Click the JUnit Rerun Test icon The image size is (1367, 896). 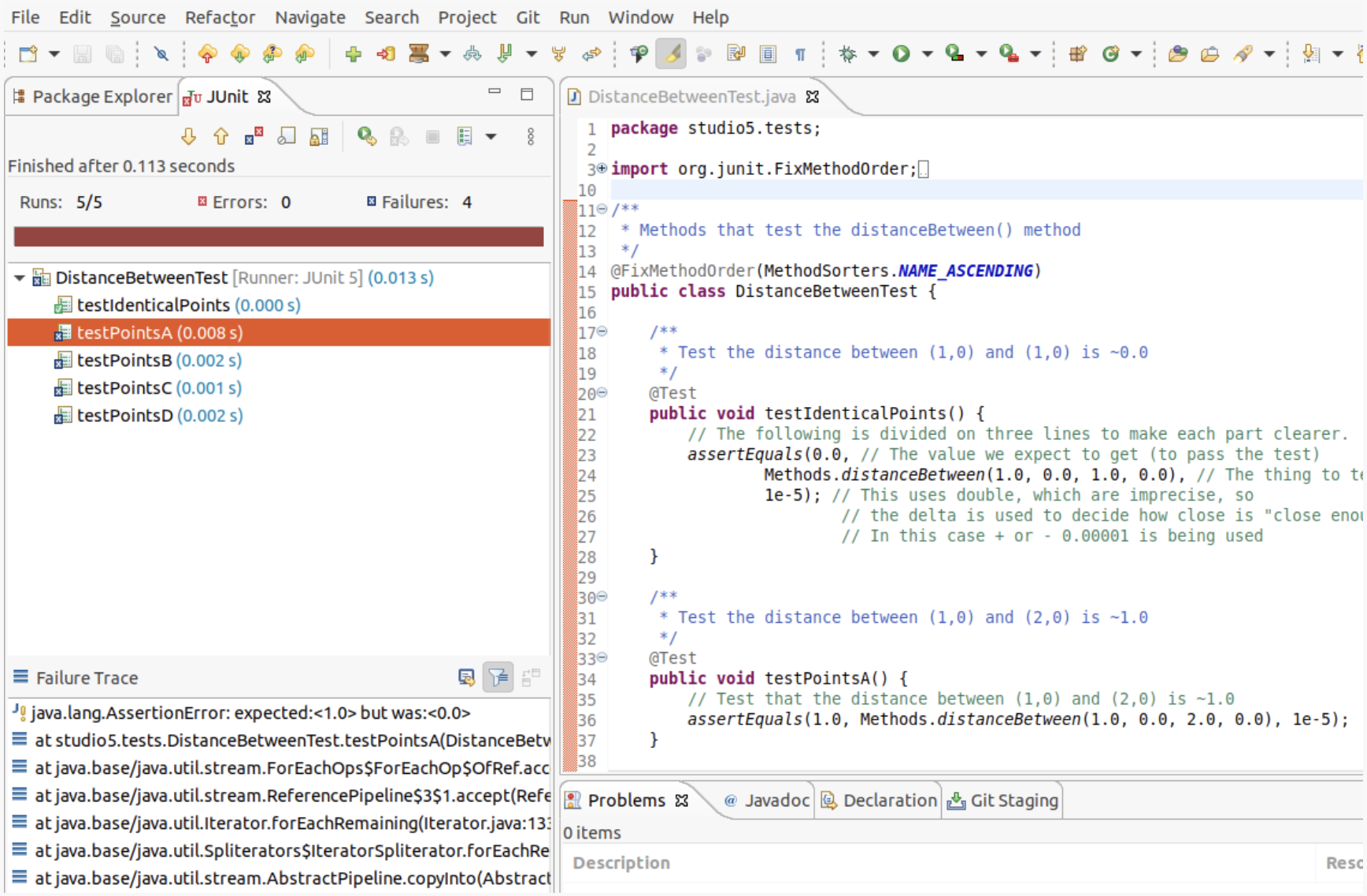[367, 136]
